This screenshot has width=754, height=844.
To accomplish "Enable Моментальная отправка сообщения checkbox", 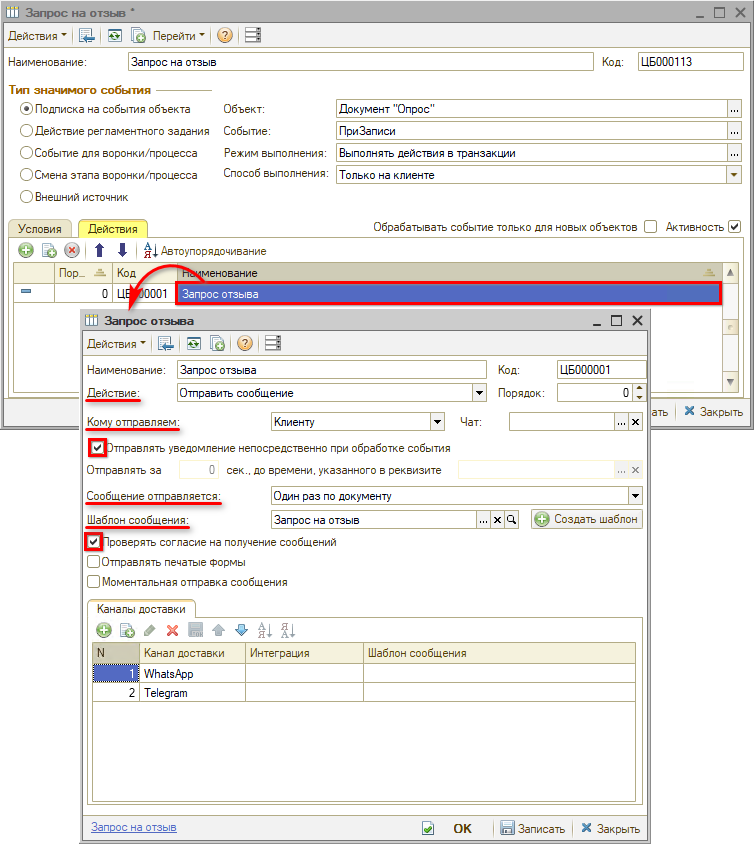I will (x=94, y=582).
